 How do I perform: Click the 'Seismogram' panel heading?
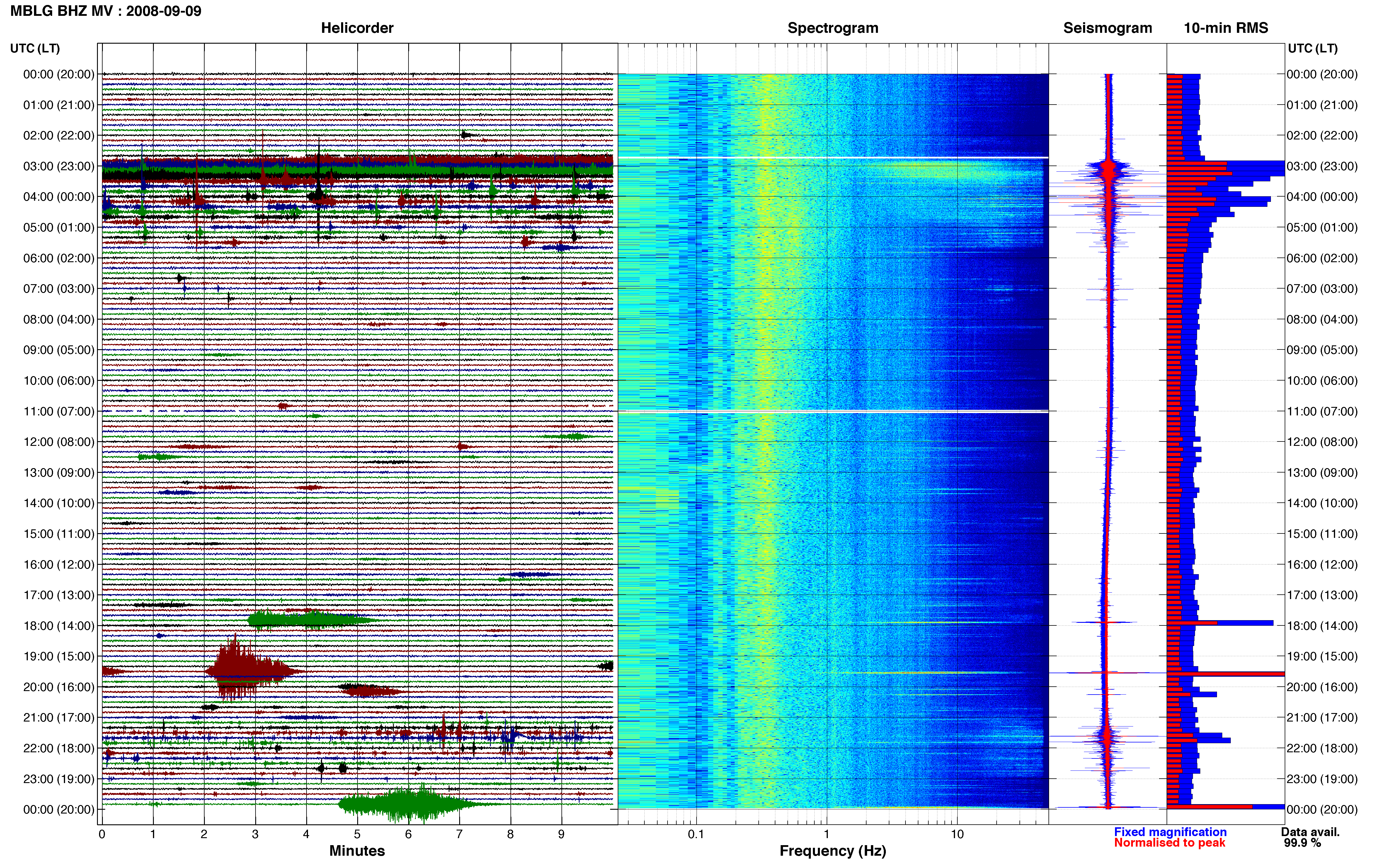[1108, 28]
